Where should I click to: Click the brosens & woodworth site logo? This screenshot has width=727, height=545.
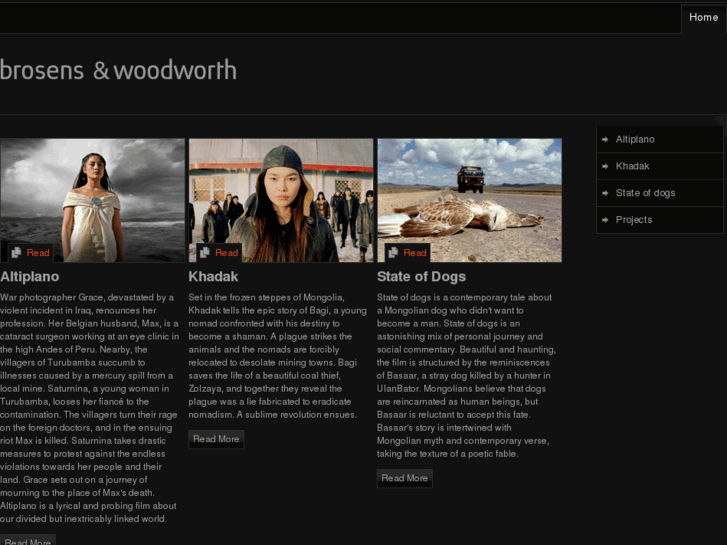tap(118, 70)
